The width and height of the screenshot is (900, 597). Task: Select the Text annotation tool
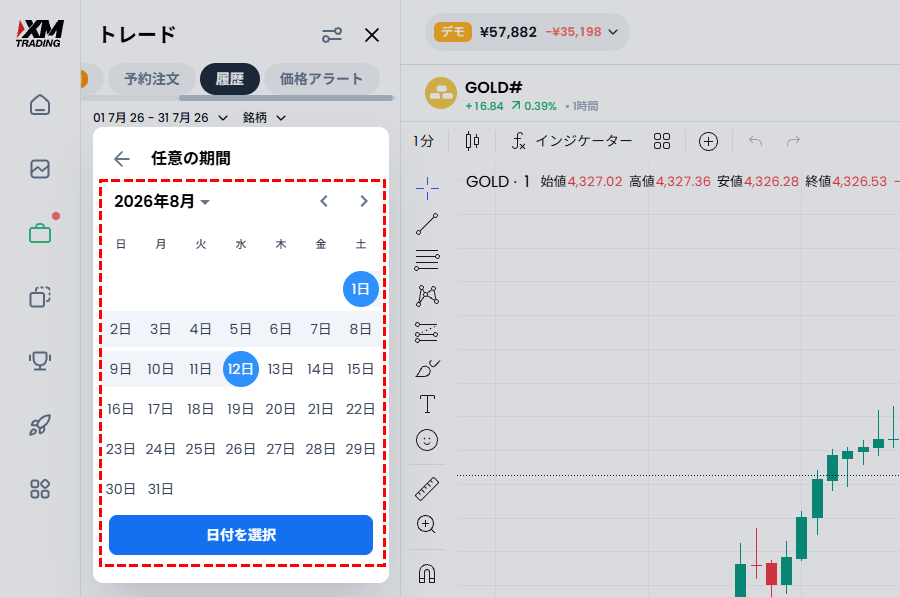click(x=427, y=404)
